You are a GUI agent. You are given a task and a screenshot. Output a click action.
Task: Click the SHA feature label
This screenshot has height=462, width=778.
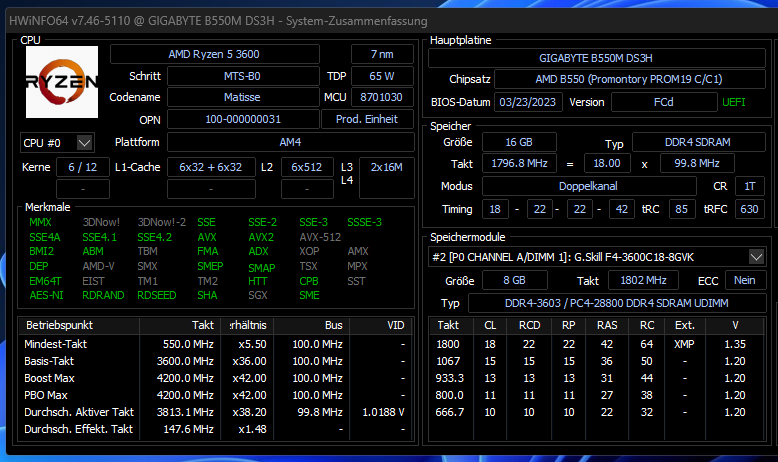click(207, 295)
